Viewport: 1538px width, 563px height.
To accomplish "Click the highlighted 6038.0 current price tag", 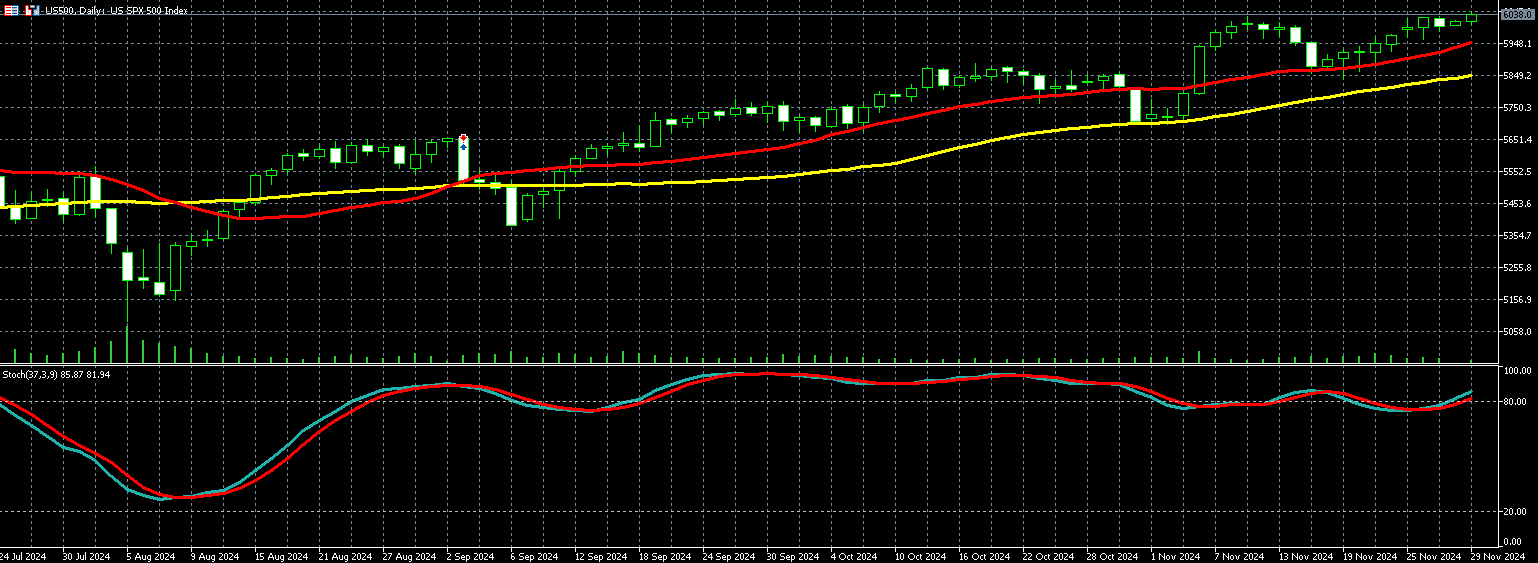I will [1516, 14].
